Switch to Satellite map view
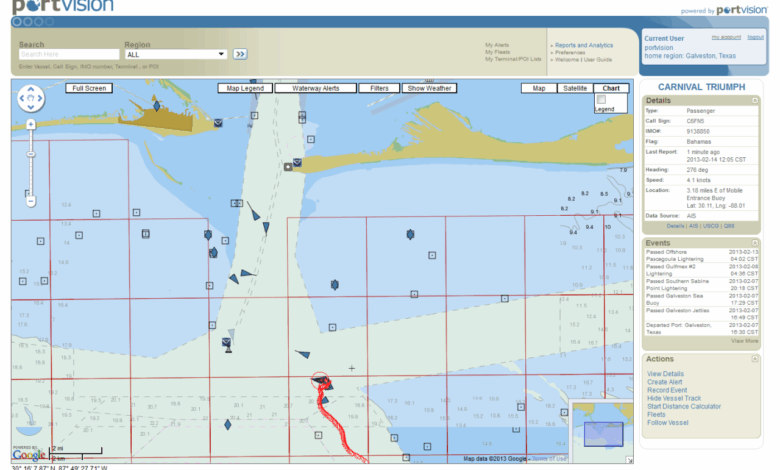Screen dimensions: 780x470 [575, 88]
